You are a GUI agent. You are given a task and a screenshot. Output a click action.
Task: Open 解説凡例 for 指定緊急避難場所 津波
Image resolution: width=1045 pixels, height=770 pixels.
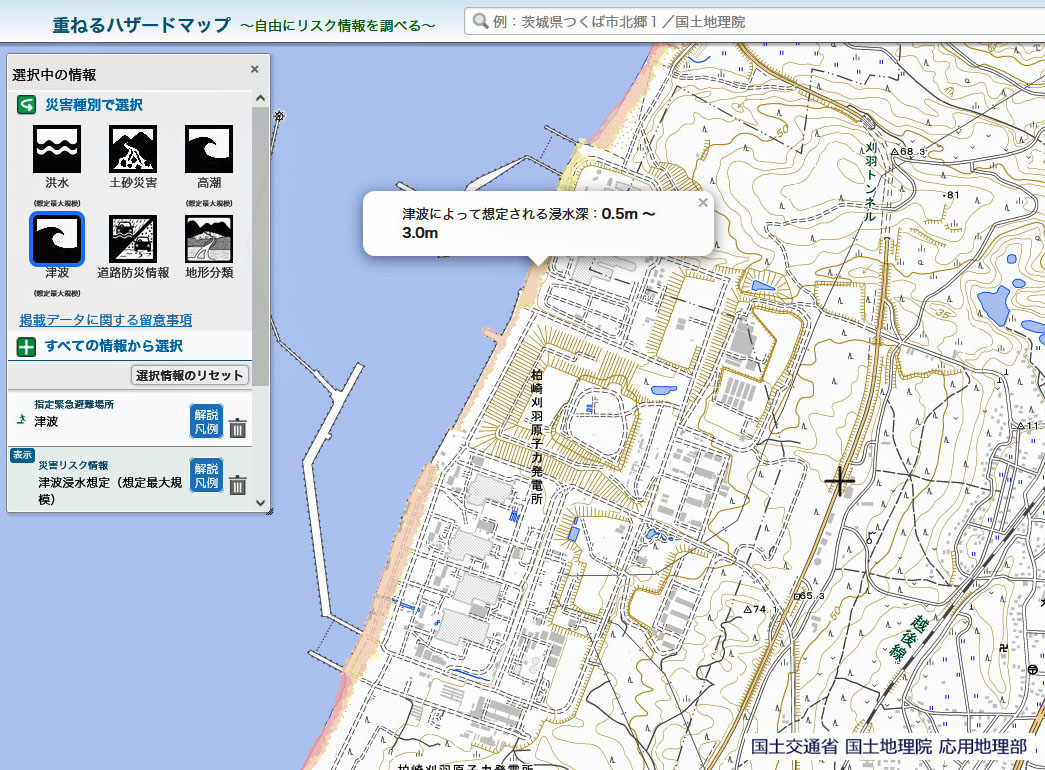pos(206,421)
